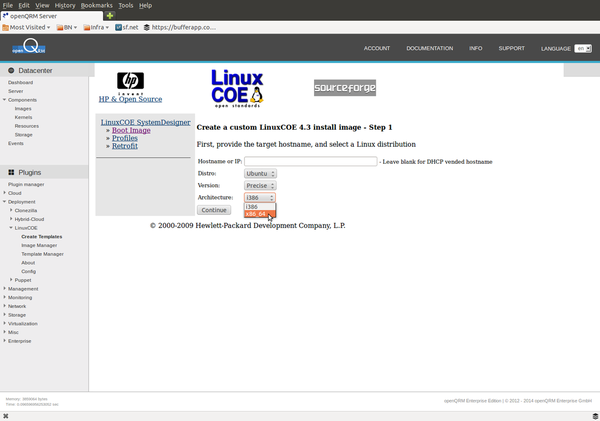Expand the Clonezilla node

click(x=11, y=210)
